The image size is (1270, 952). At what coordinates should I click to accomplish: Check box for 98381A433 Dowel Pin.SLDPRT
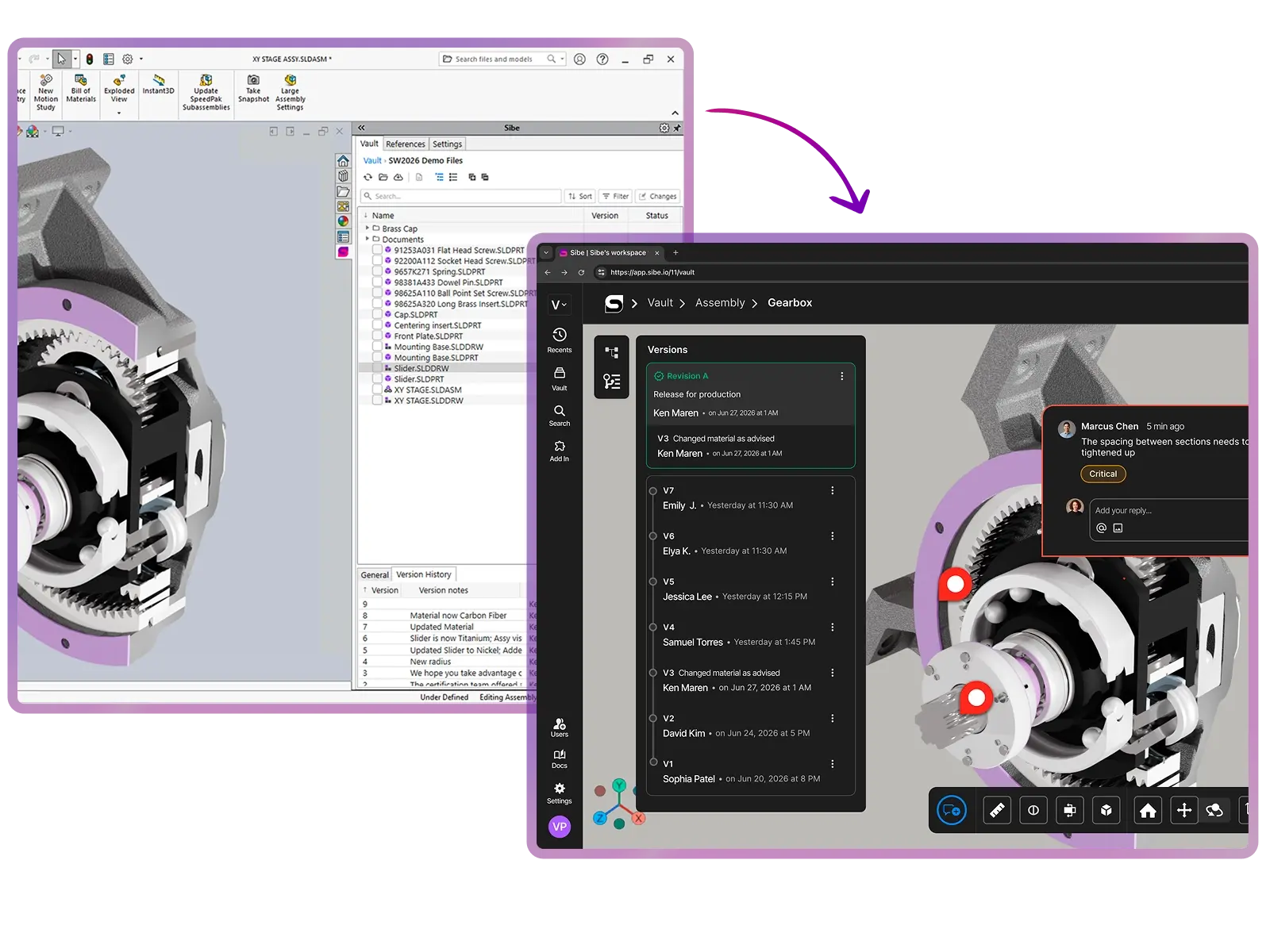click(377, 282)
